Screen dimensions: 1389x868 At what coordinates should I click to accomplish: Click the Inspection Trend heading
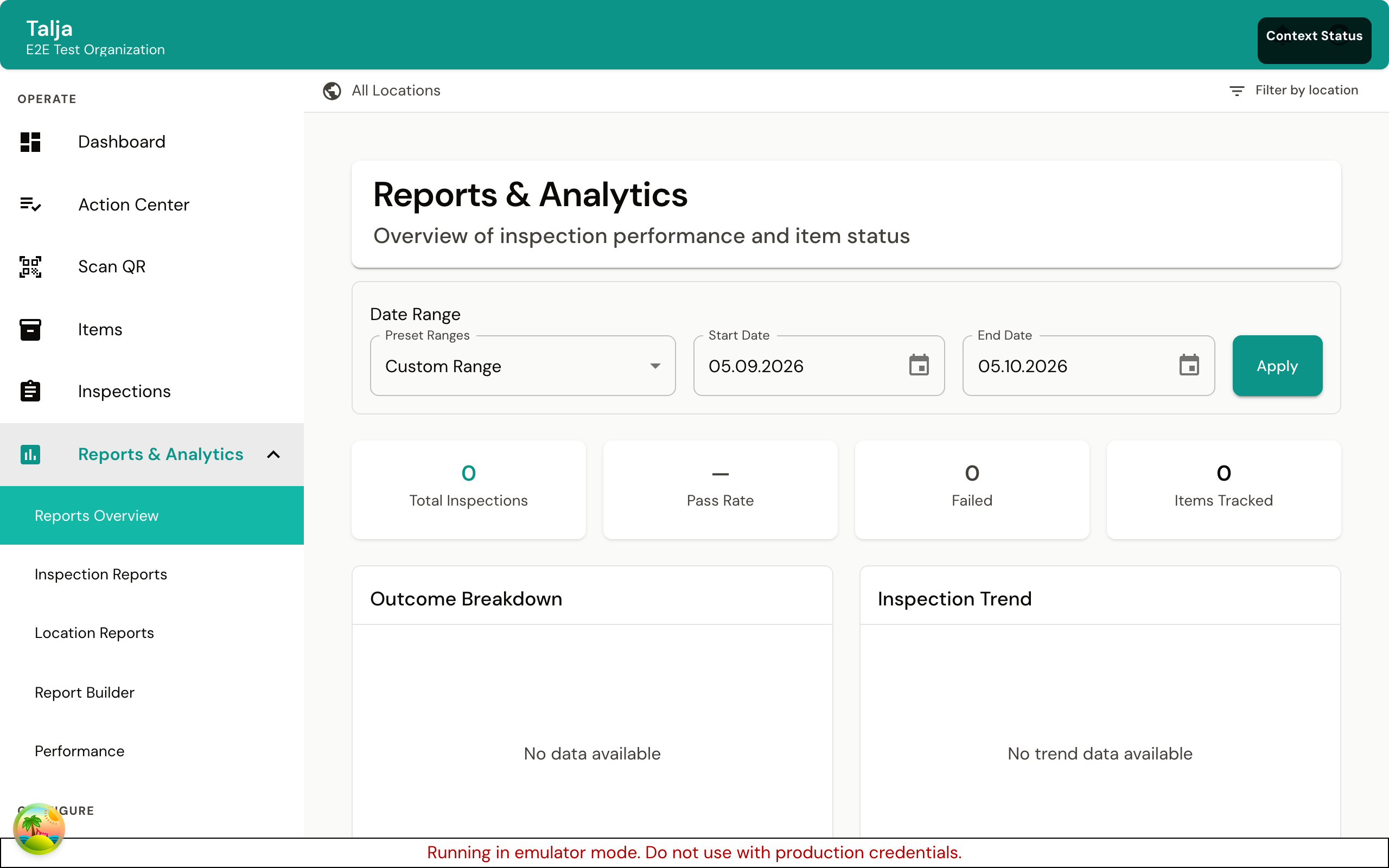pos(954,599)
